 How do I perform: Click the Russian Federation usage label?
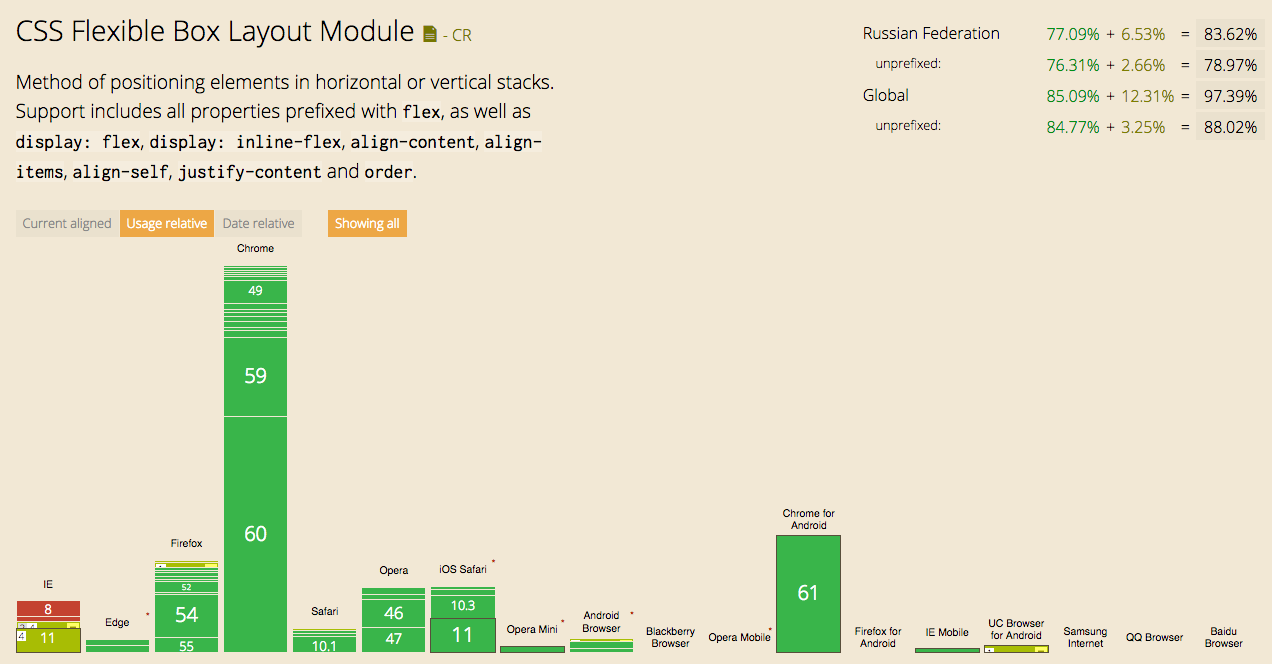[x=931, y=33]
